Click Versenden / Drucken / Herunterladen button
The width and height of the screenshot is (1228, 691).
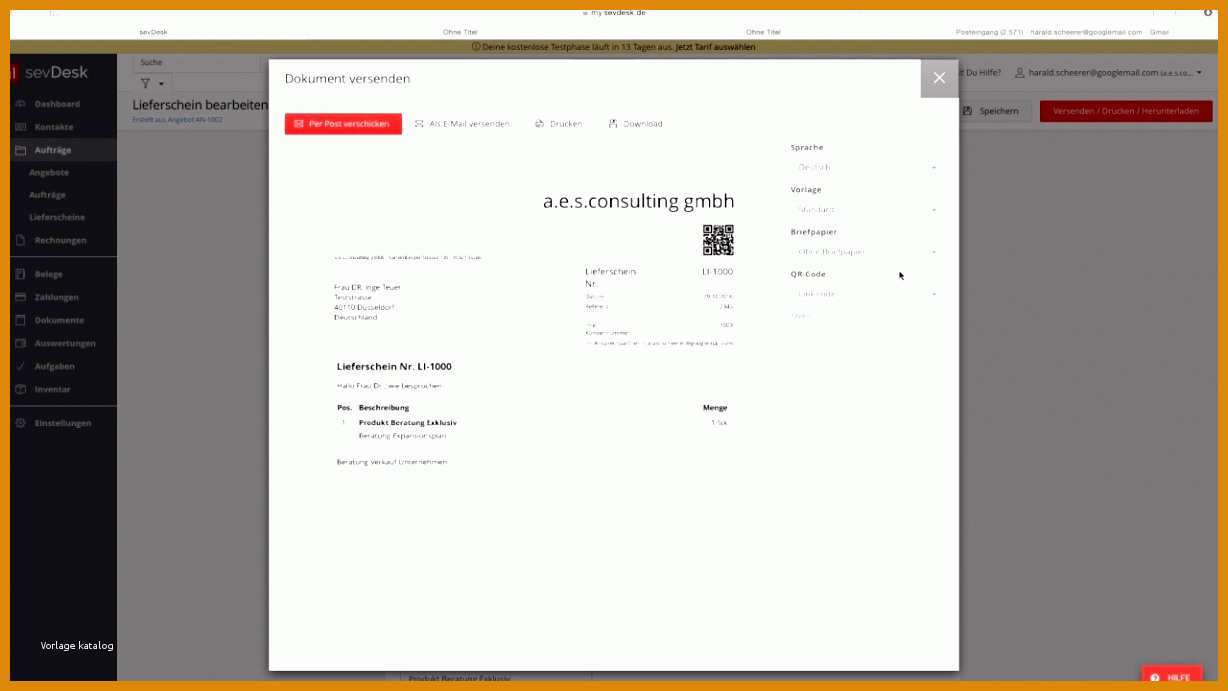tap(1126, 111)
